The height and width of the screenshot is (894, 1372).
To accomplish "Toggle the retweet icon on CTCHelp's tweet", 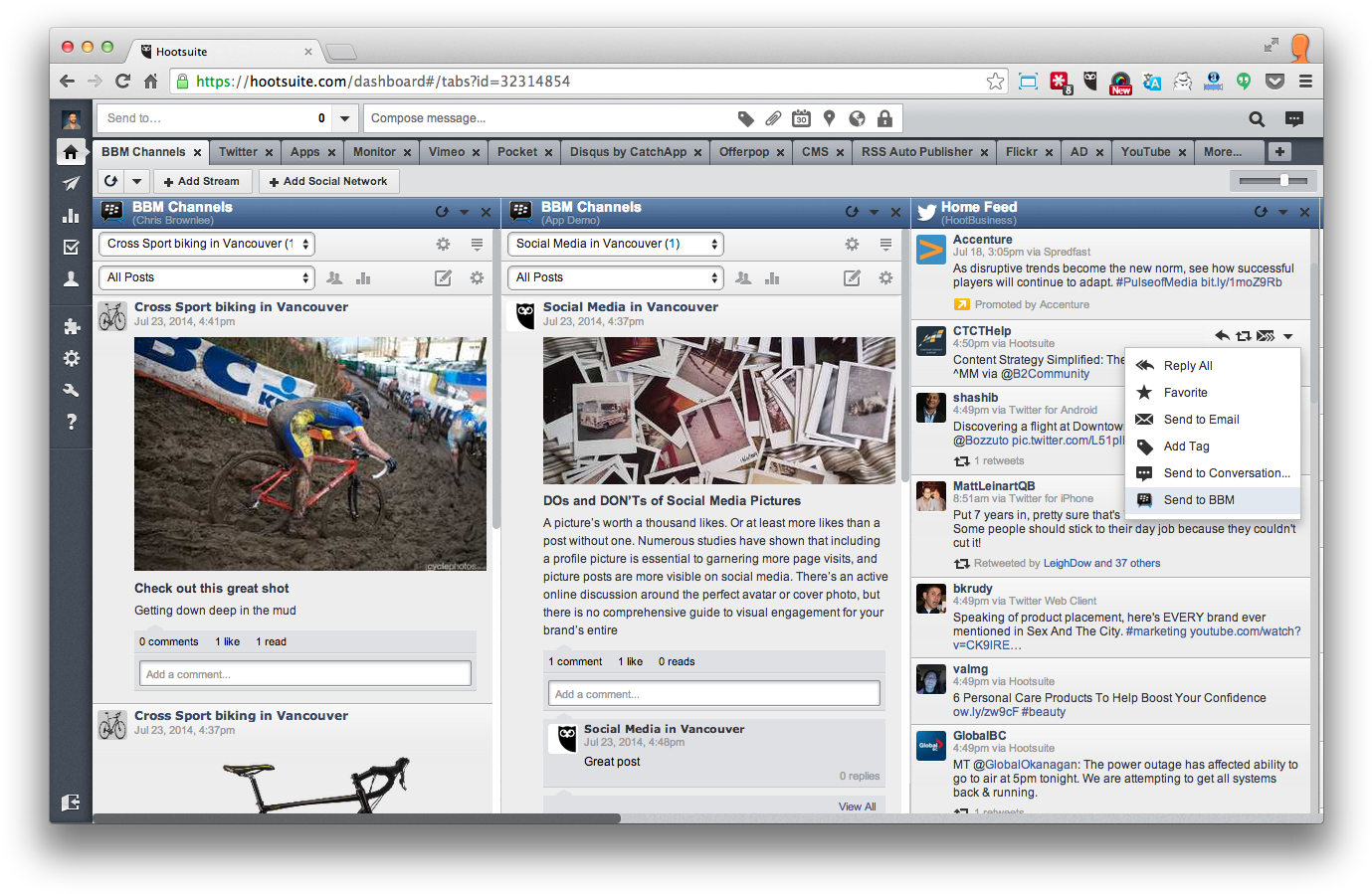I will pyautogui.click(x=1245, y=335).
